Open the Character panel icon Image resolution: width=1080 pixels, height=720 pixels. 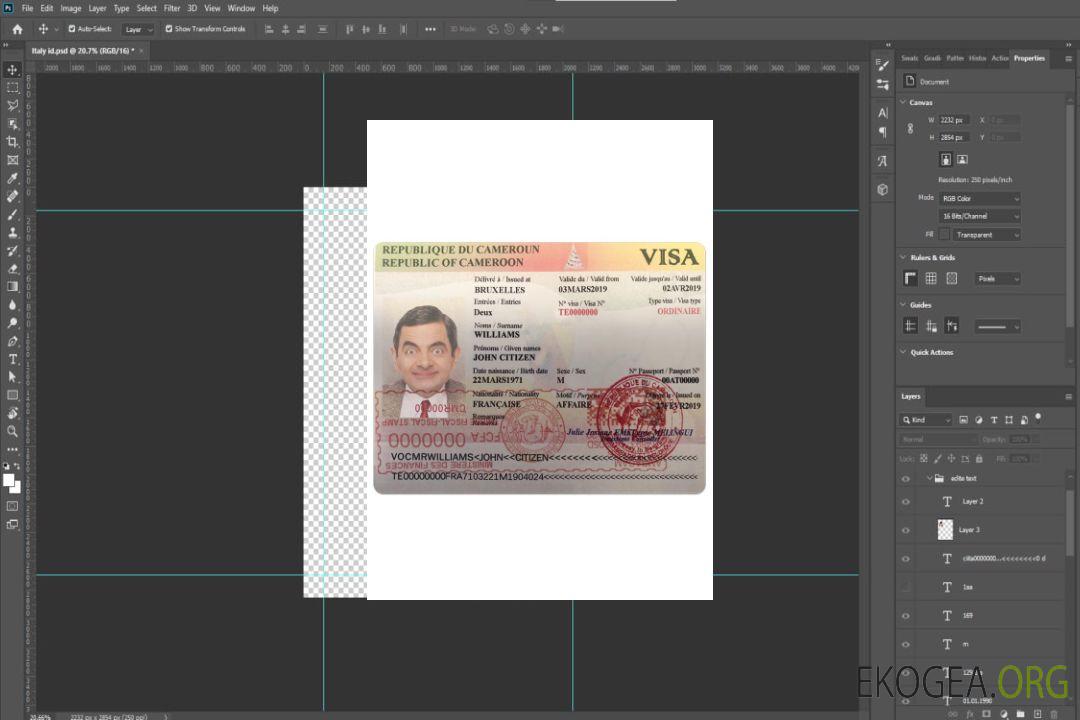tap(883, 112)
